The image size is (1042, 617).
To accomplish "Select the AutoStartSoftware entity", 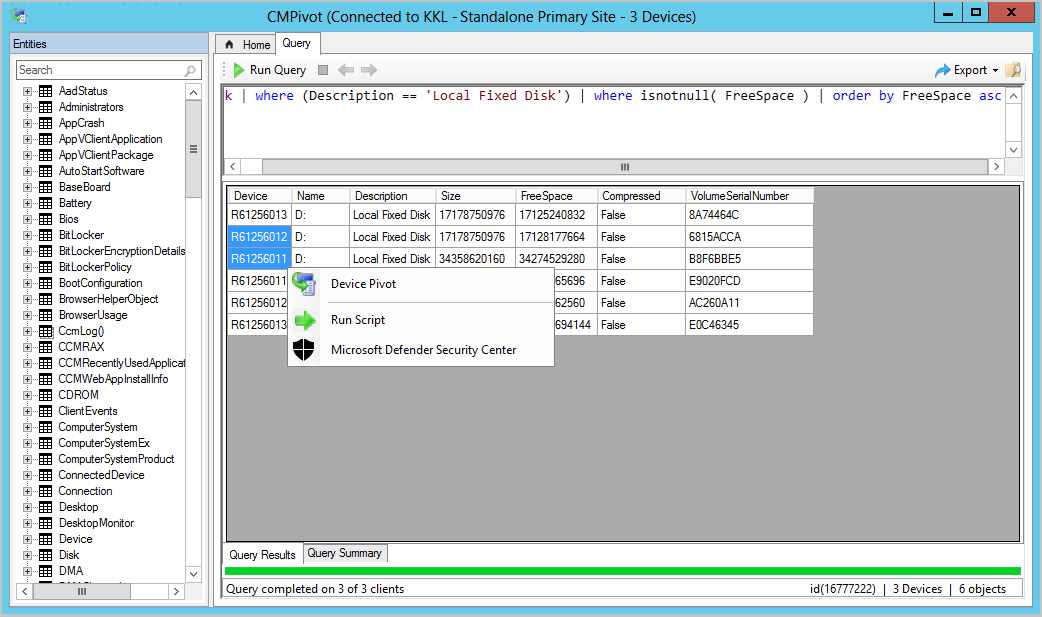I will (101, 171).
